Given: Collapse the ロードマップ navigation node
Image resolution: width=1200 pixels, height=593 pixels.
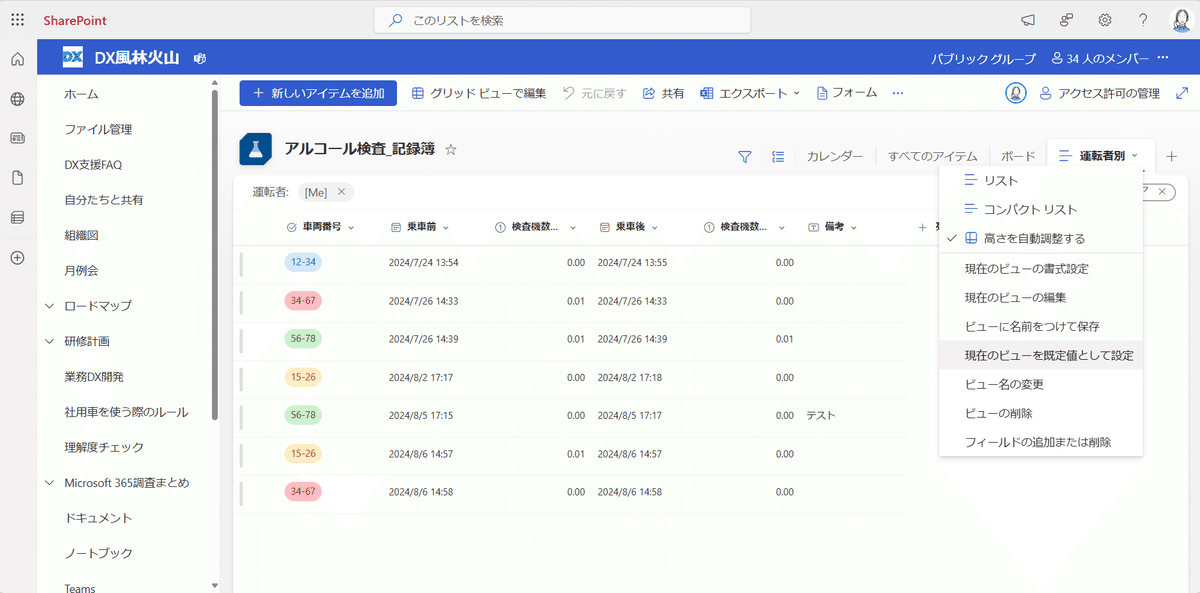Looking at the screenshot, I should tap(49, 306).
